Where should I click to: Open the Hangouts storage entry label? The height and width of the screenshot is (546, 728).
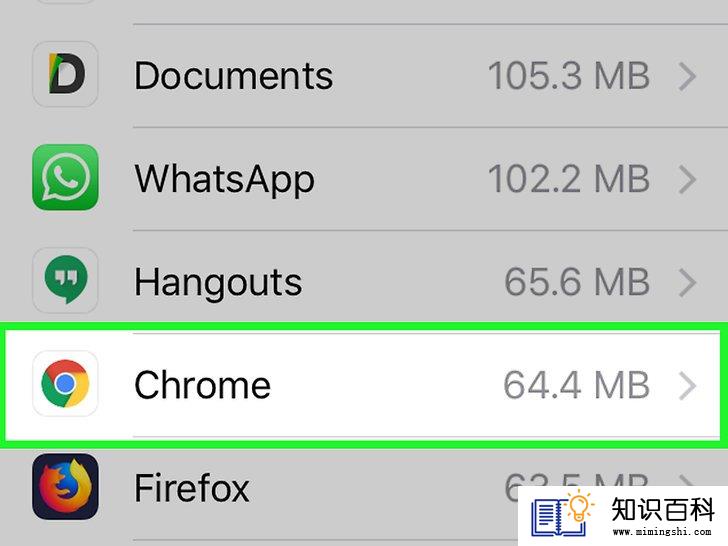218,284
